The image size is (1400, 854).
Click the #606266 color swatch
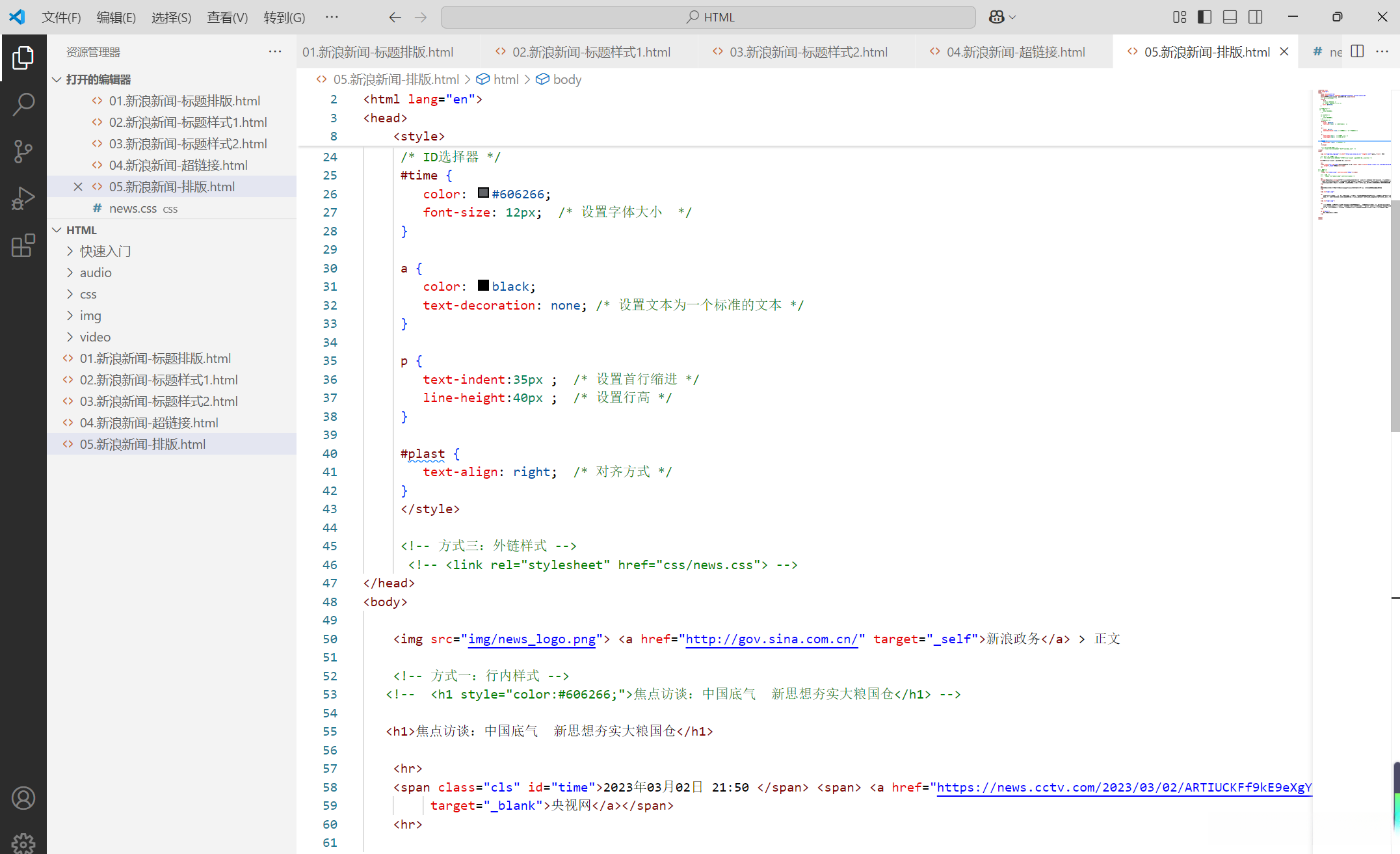click(x=483, y=193)
